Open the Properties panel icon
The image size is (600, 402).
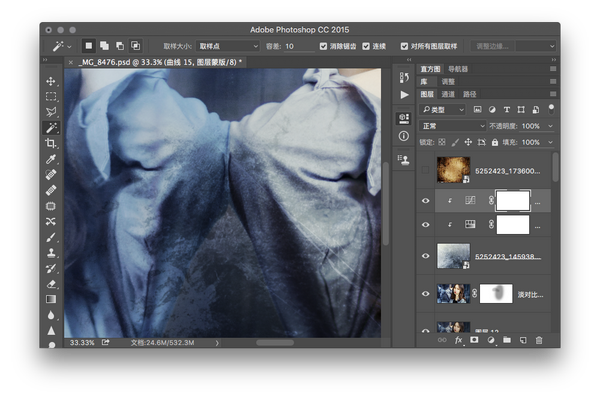click(x=404, y=118)
